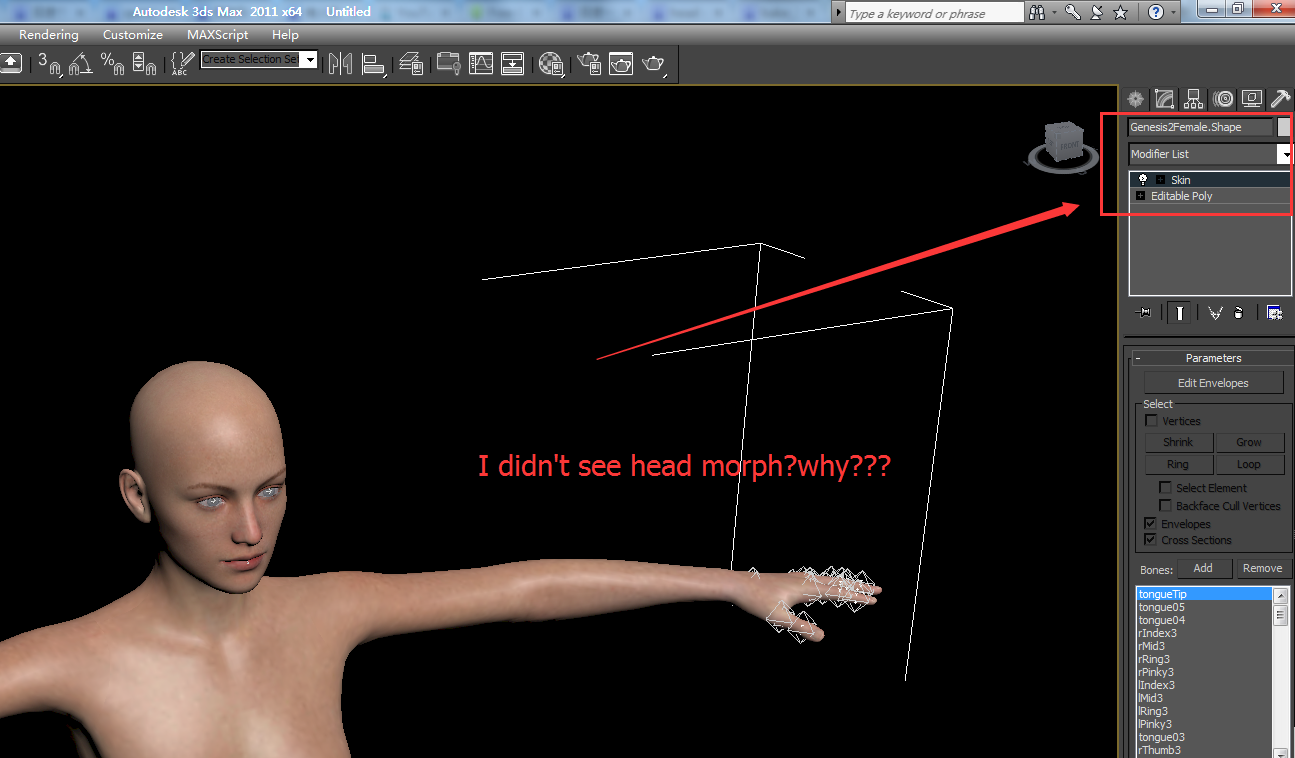Open the search options dropdown arrow
Viewport: 1295px width, 758px height.
1053,13
